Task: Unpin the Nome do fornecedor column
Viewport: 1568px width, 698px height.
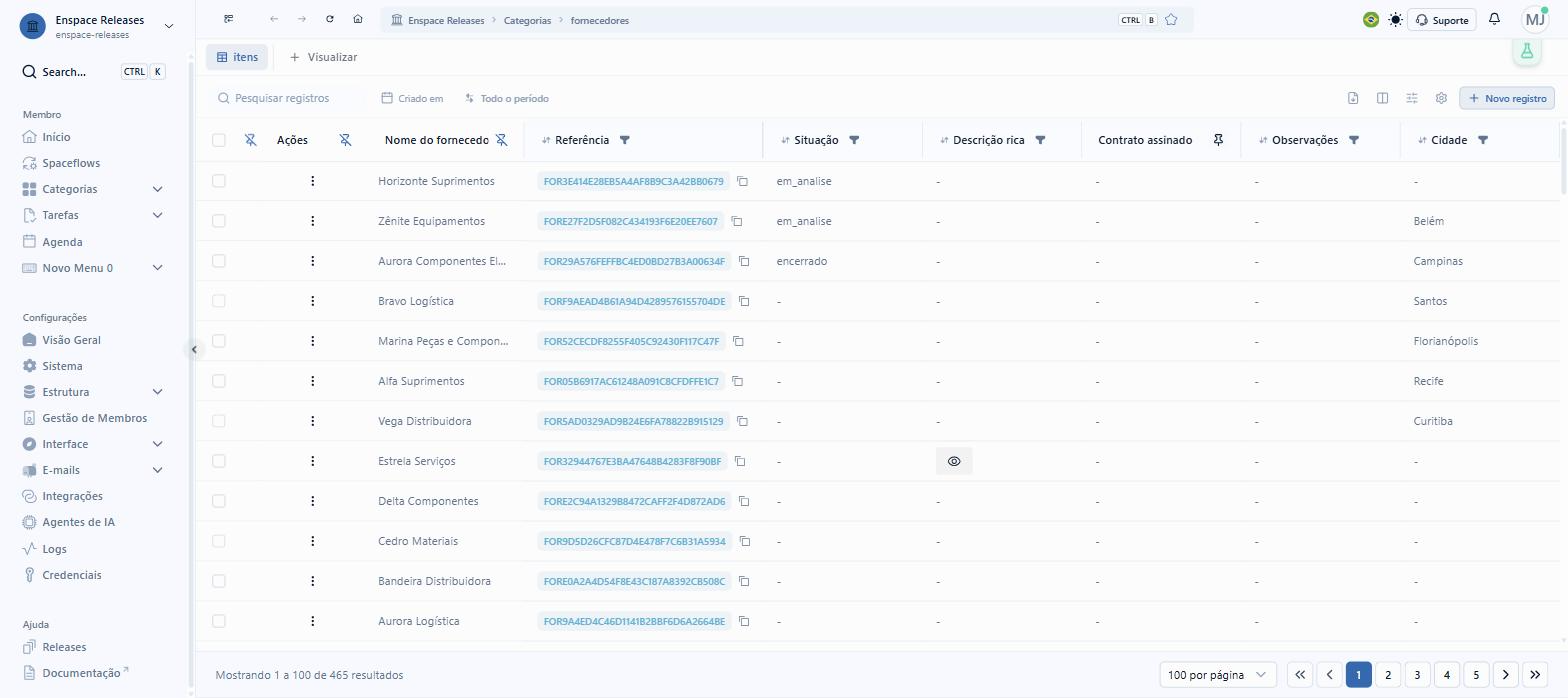Action: click(502, 140)
